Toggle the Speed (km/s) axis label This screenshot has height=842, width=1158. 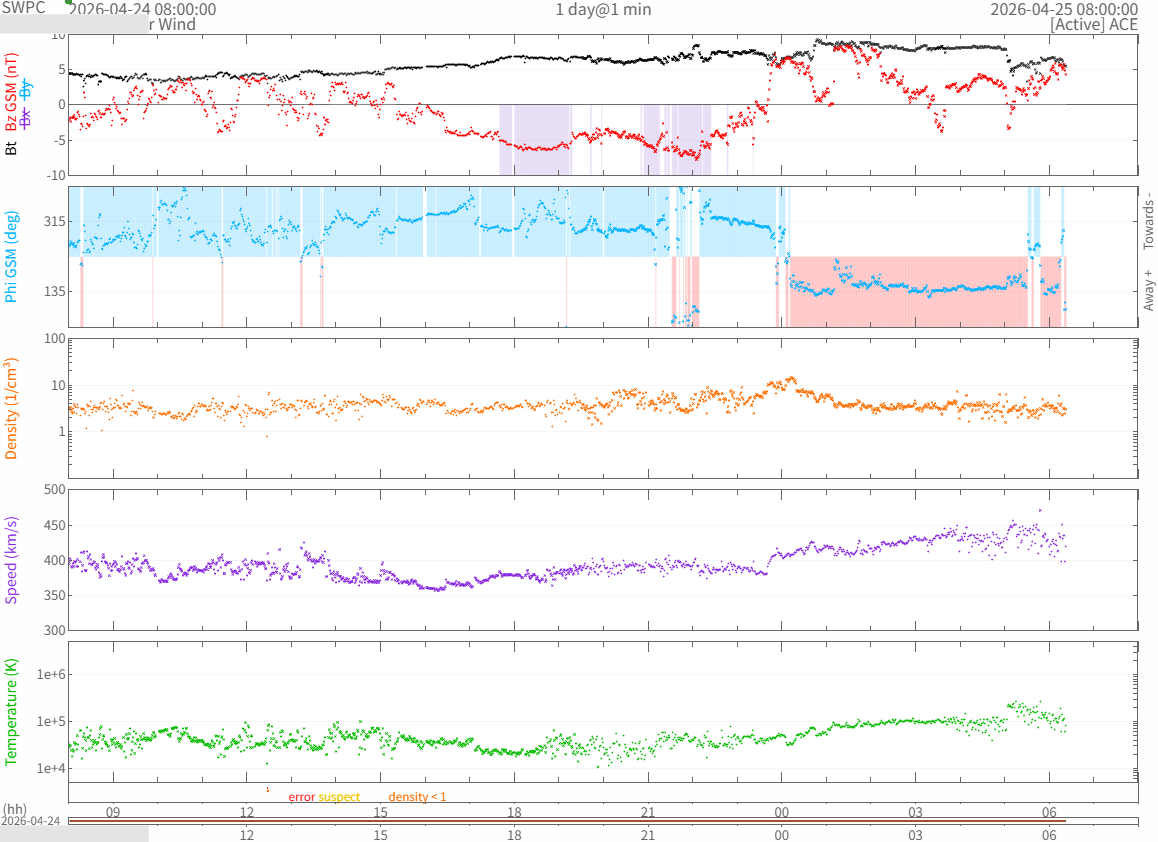pos(11,560)
